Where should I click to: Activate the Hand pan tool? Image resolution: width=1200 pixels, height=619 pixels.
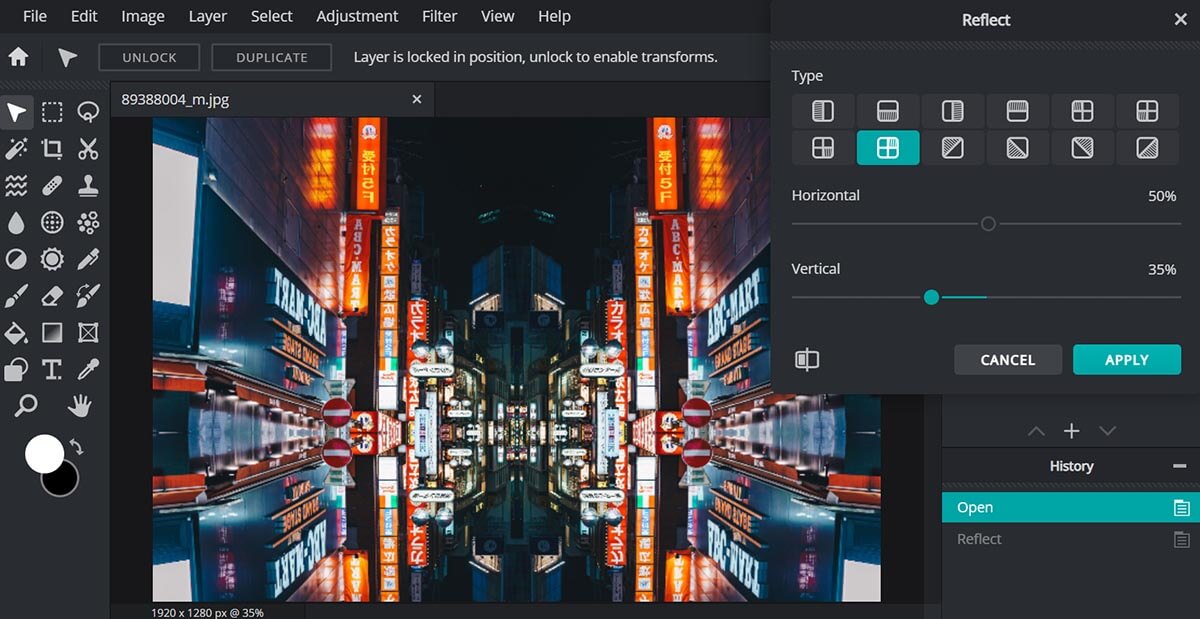tap(80, 404)
